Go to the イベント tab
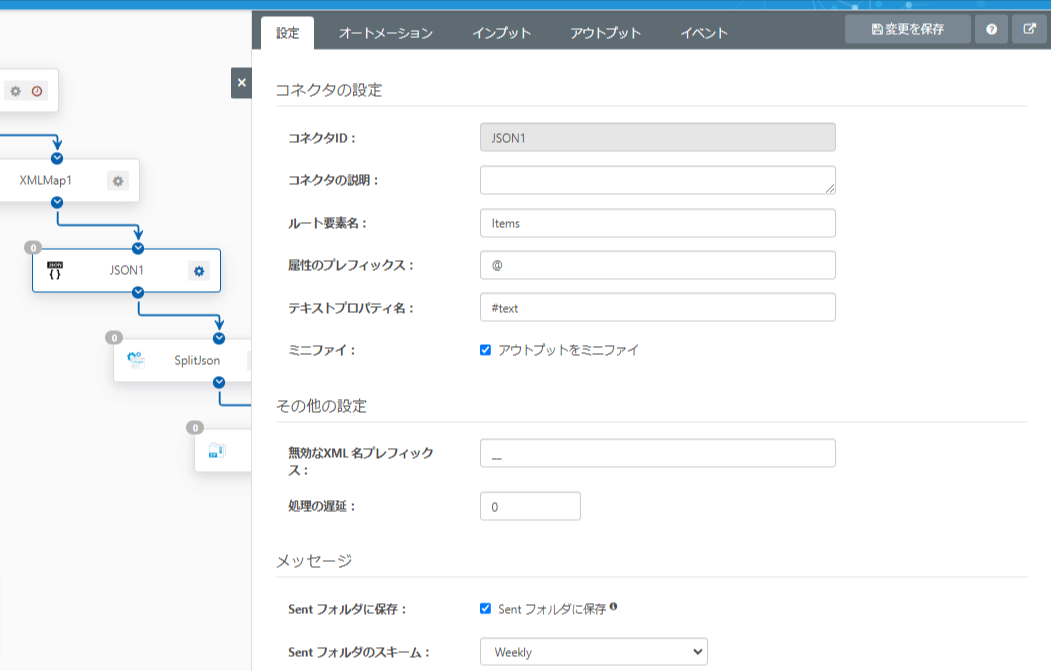1051x671 pixels. pos(704,33)
